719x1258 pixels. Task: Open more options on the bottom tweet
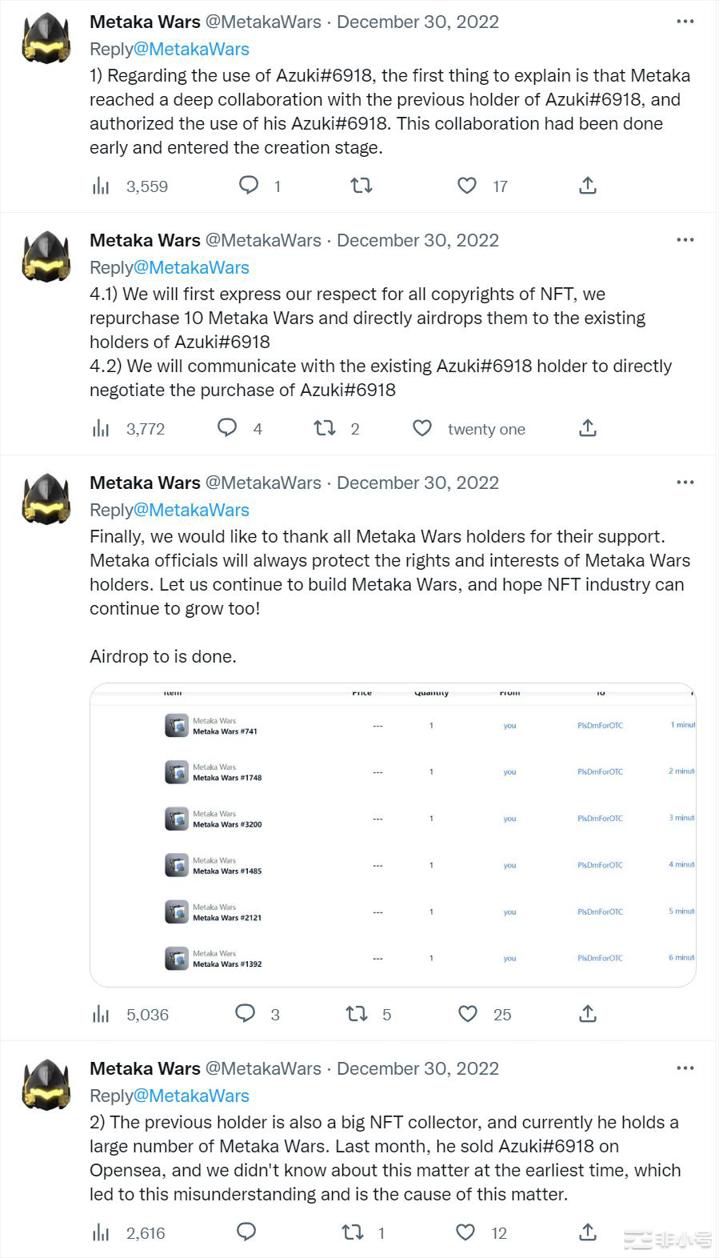tap(685, 1066)
